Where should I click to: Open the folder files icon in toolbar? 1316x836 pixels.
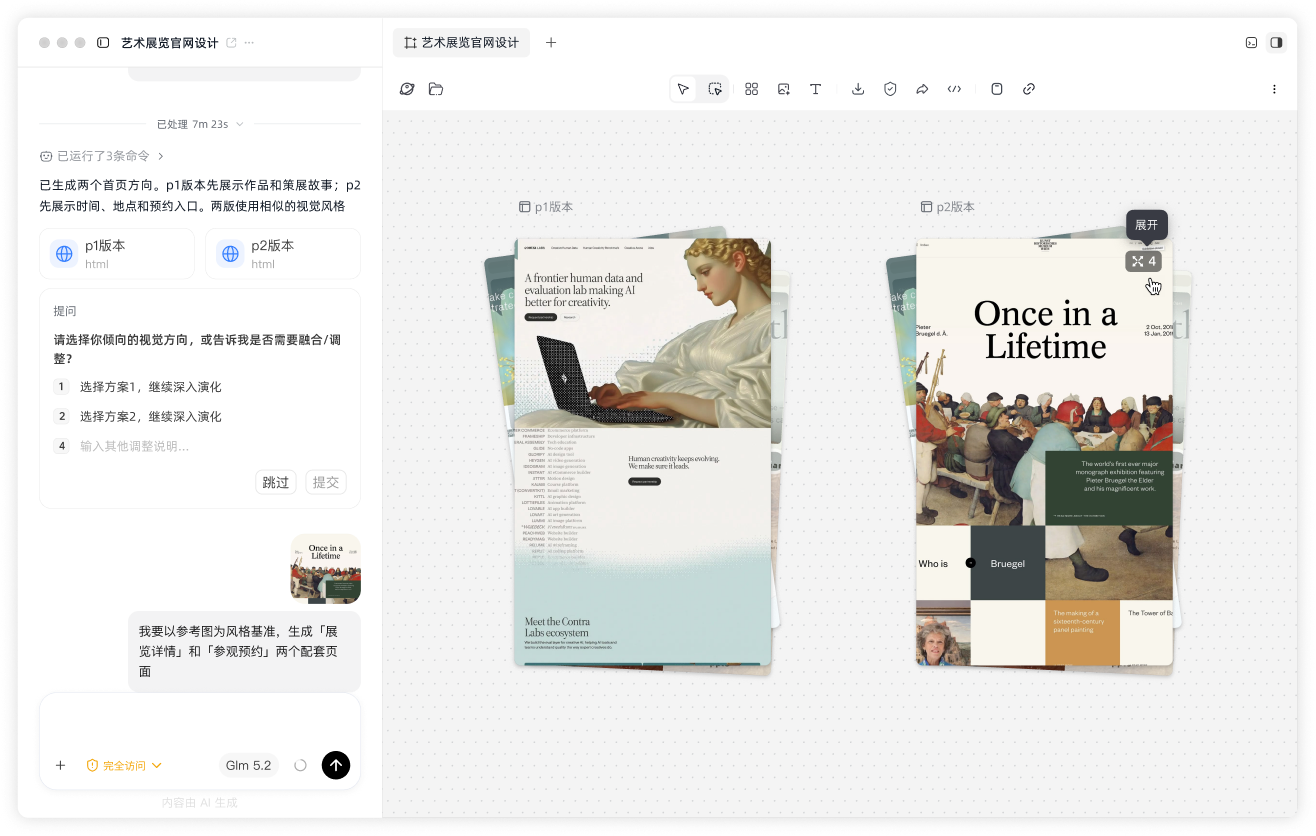click(435, 89)
